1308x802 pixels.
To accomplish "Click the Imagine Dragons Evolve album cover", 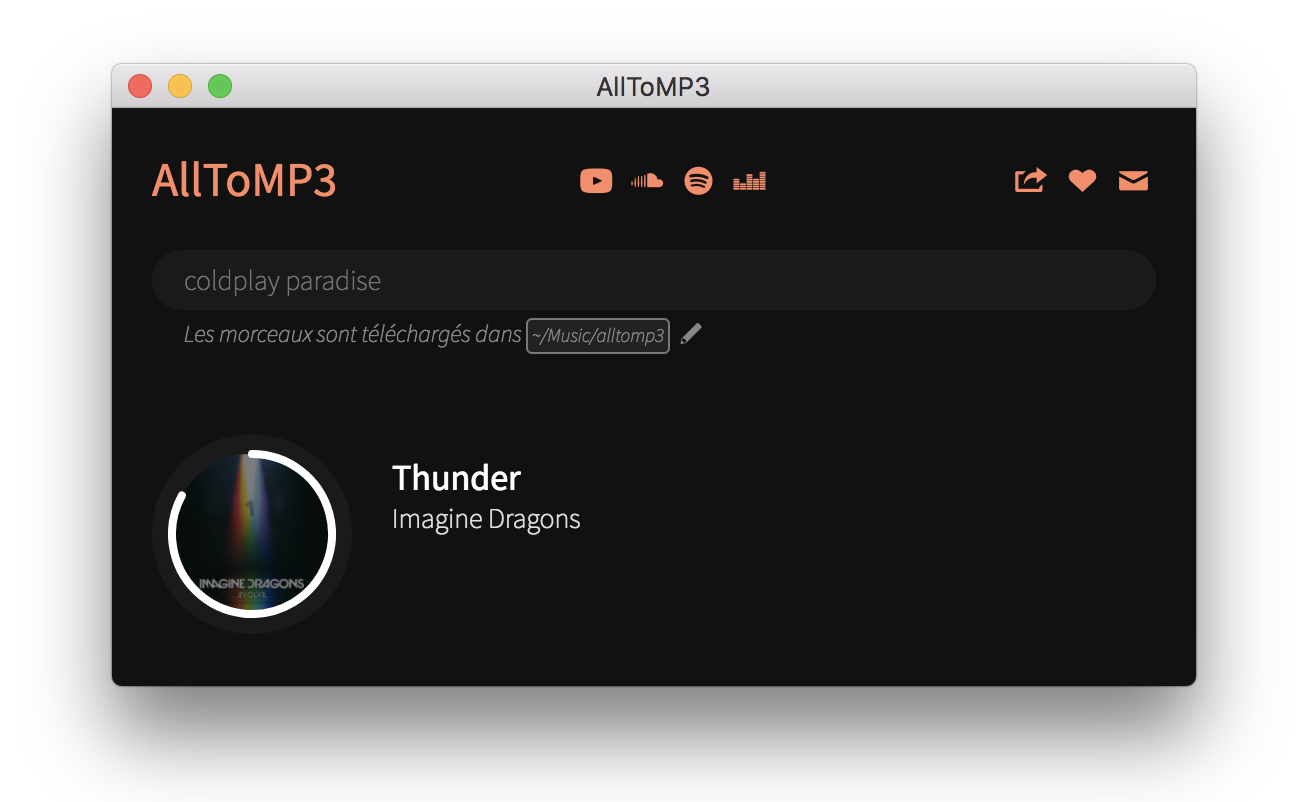I will coord(252,534).
